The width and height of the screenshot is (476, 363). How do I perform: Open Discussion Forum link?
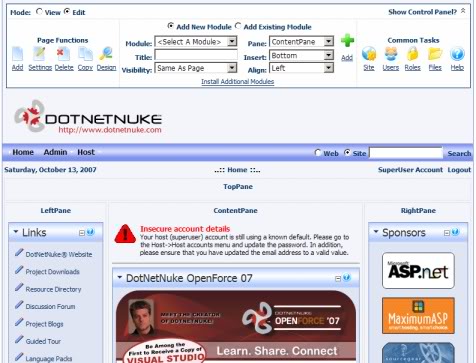(50, 306)
